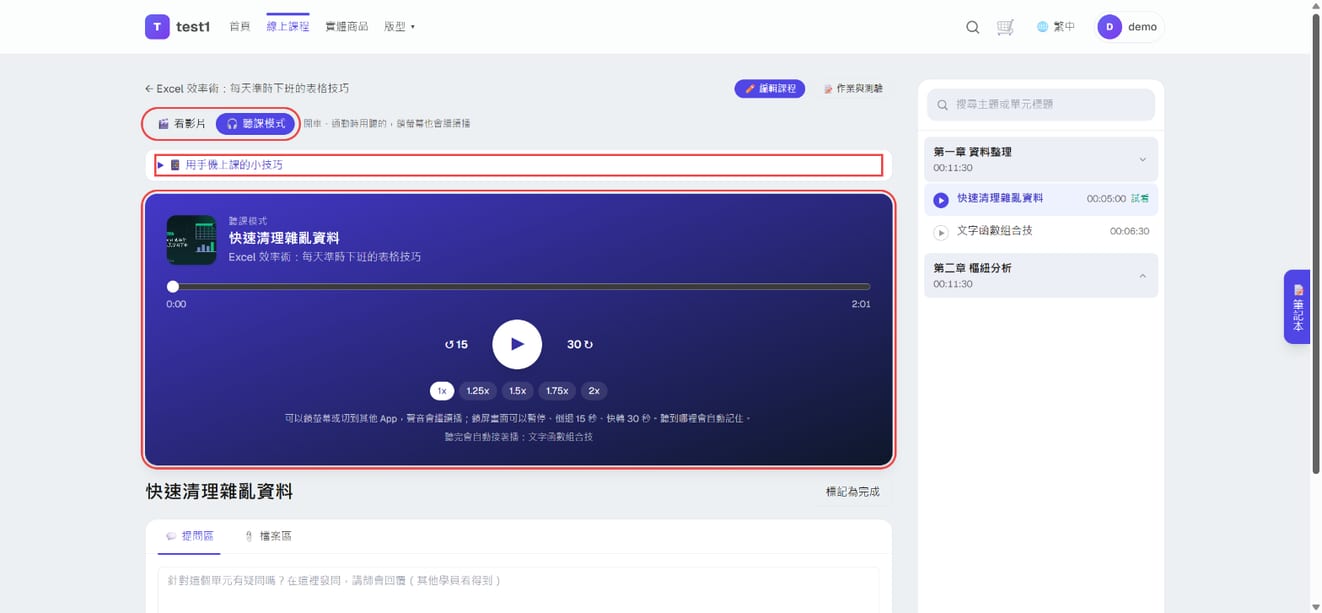
Task: Skip forward 30 seconds
Action: click(580, 344)
